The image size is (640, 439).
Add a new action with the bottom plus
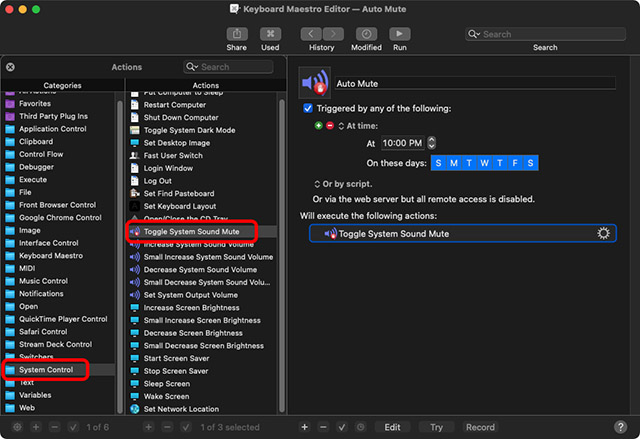304,427
